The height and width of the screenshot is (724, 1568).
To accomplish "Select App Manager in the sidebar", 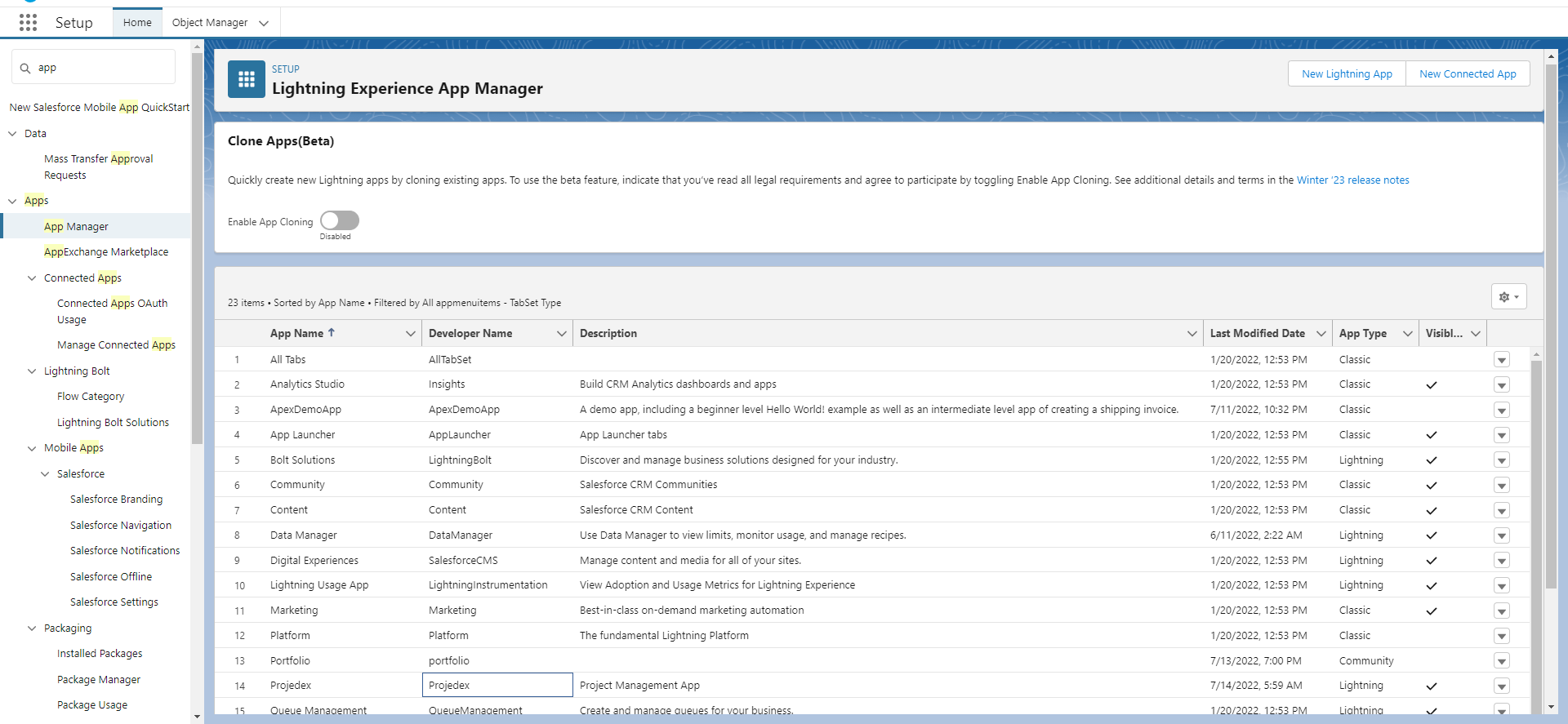I will (x=76, y=226).
